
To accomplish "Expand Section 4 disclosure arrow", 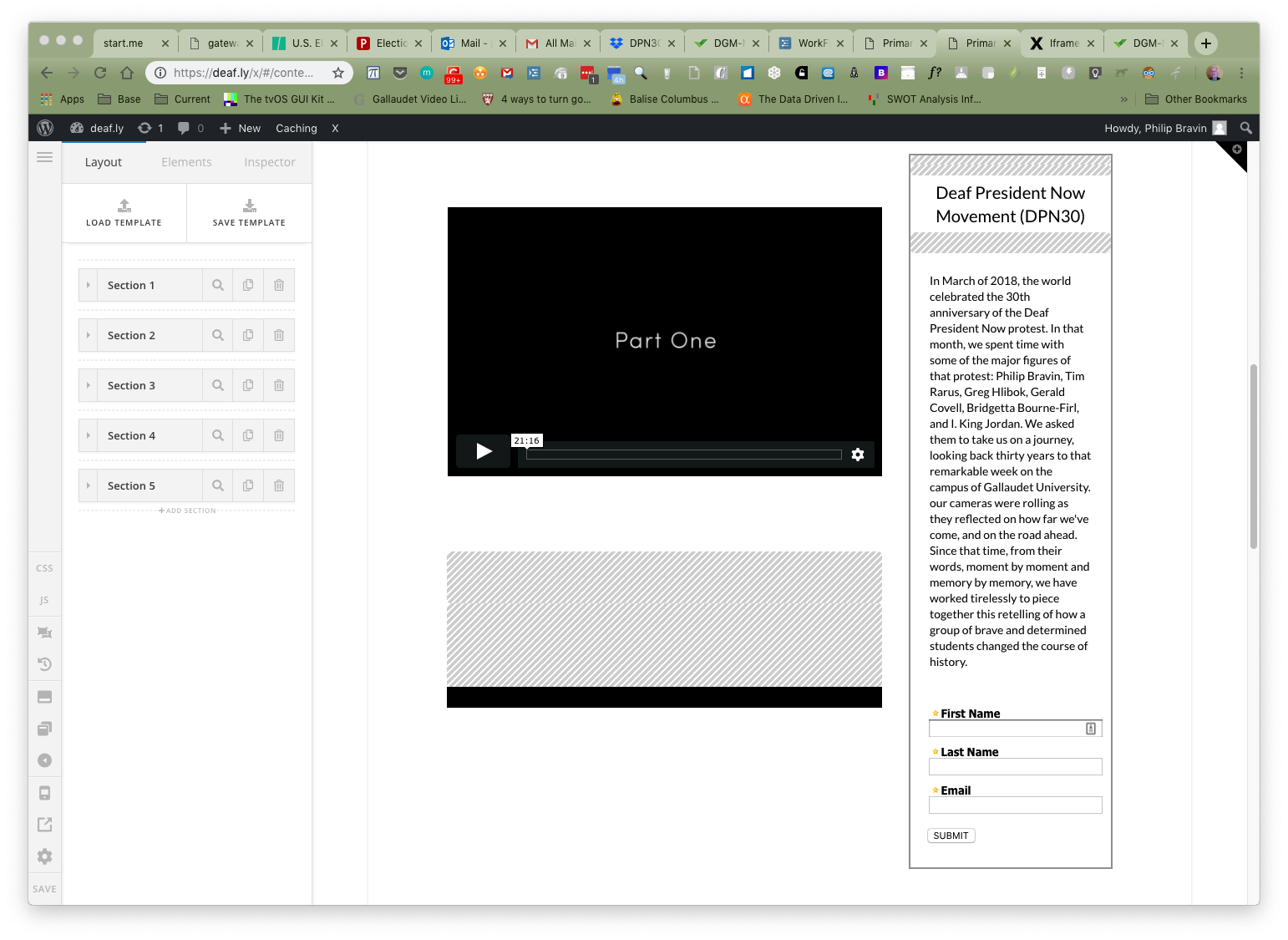I will (88, 435).
